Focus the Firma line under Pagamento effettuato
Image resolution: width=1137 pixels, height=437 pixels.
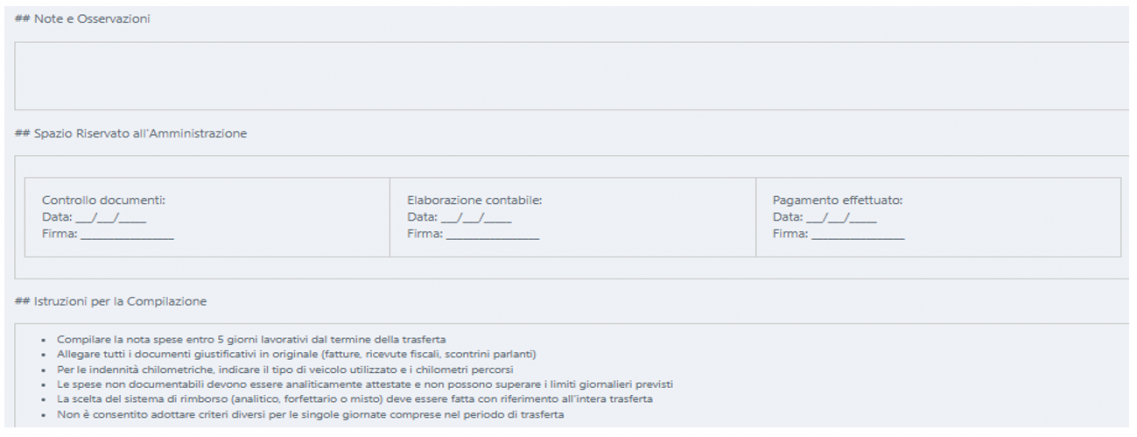[858, 234]
